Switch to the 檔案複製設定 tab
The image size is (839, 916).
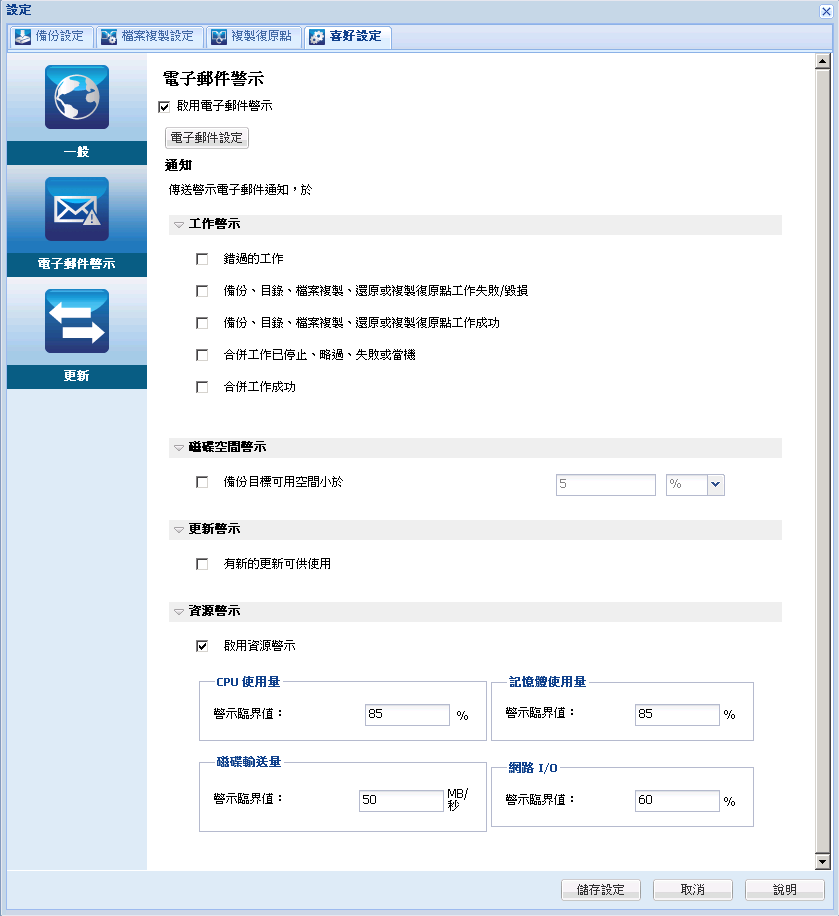pos(149,36)
